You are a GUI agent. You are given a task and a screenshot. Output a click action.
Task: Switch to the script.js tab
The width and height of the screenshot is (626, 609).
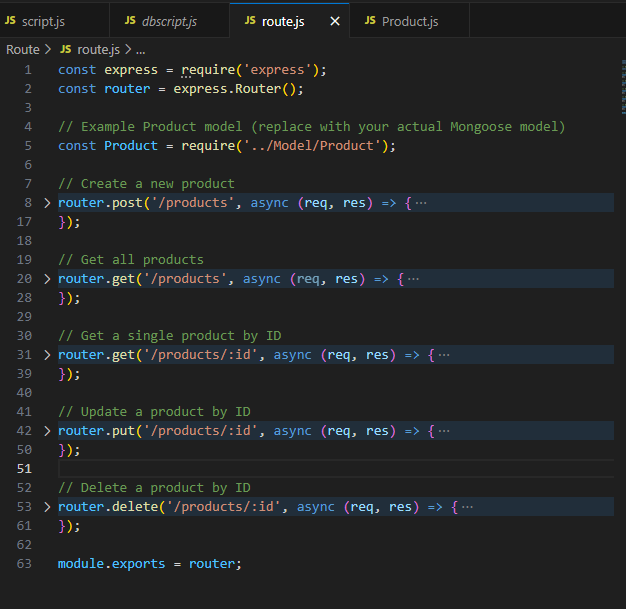42,21
